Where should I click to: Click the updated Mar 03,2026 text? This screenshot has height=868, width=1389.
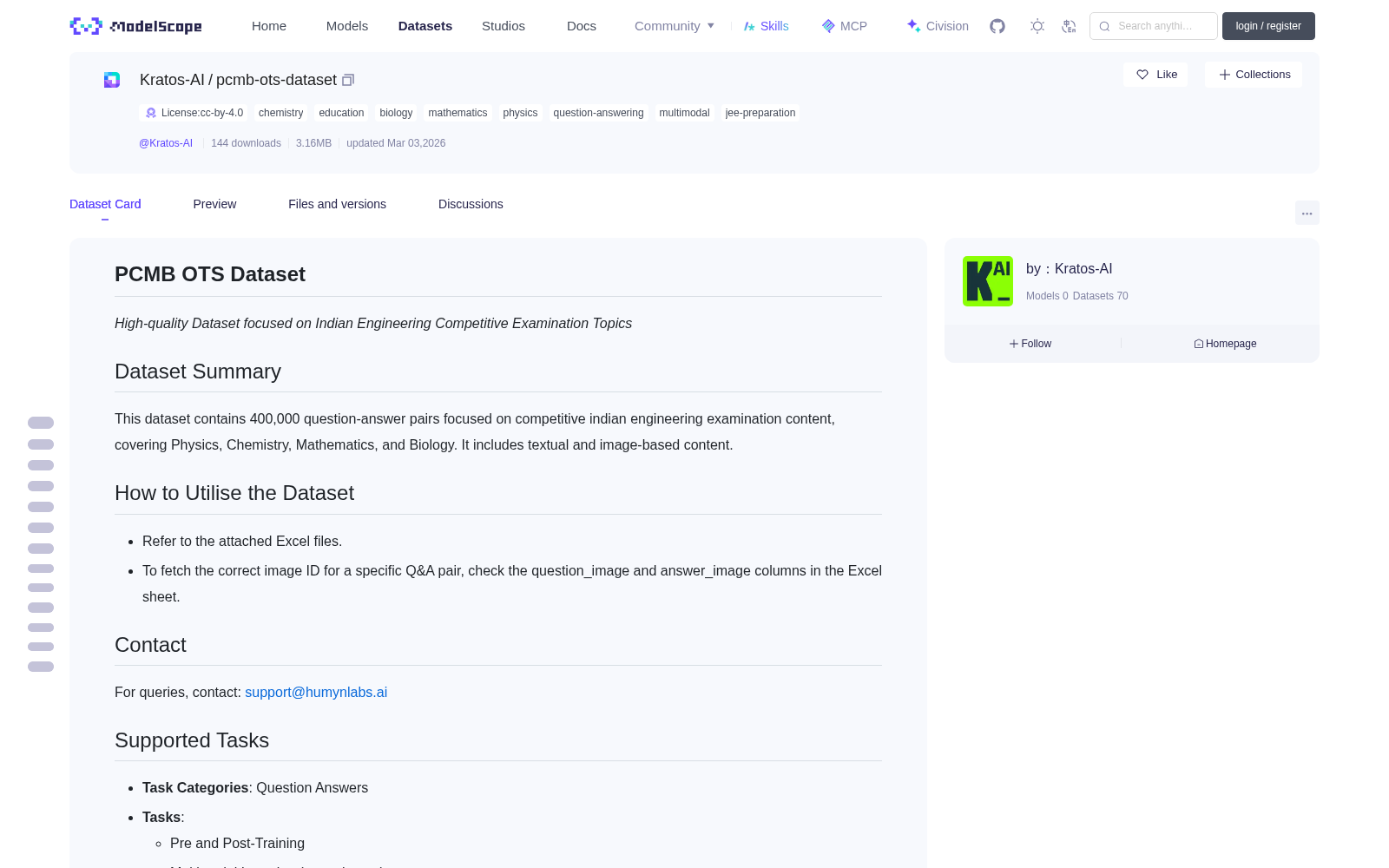pos(396,143)
